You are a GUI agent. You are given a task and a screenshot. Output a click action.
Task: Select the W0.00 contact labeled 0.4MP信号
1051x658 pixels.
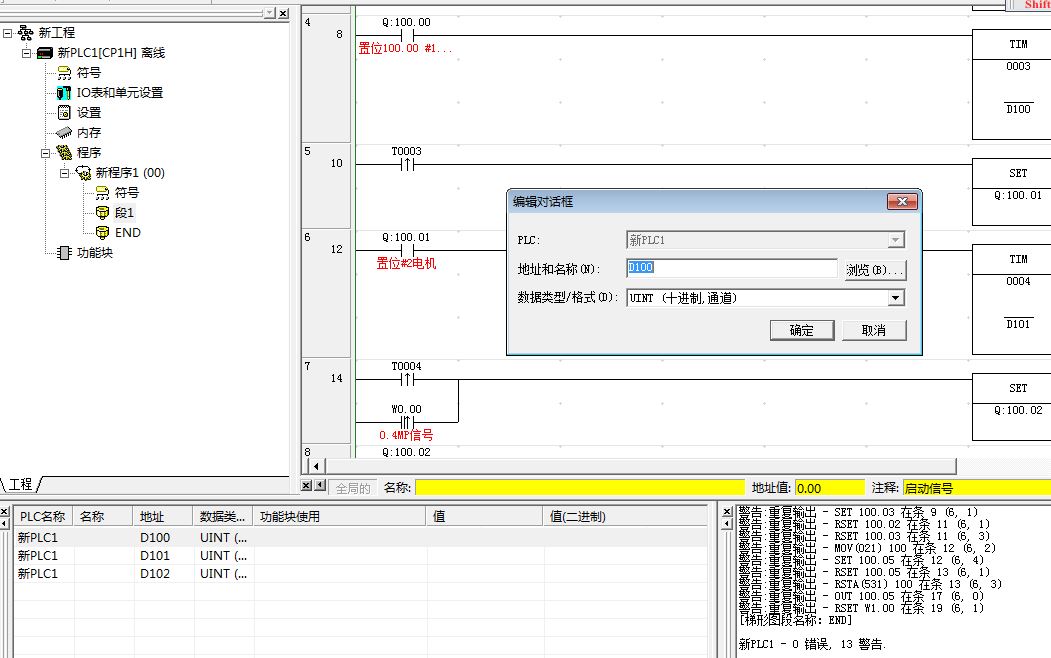(407, 422)
